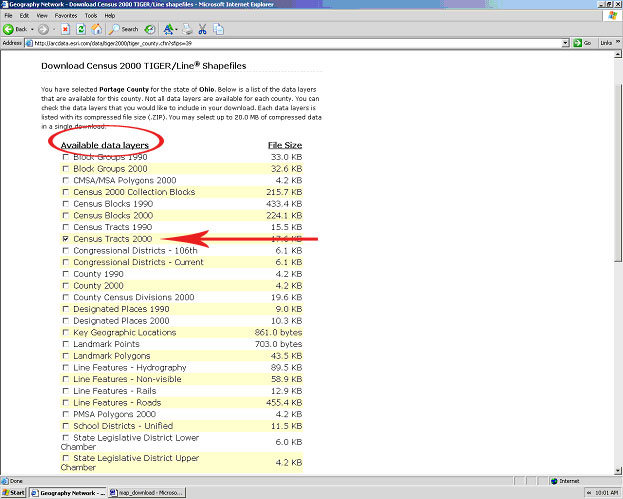Click the File Size column heading
The image size is (623, 499).
pos(285,145)
